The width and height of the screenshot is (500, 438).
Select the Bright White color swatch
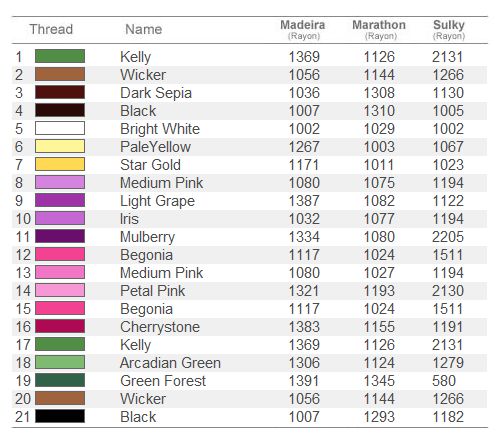(60, 128)
